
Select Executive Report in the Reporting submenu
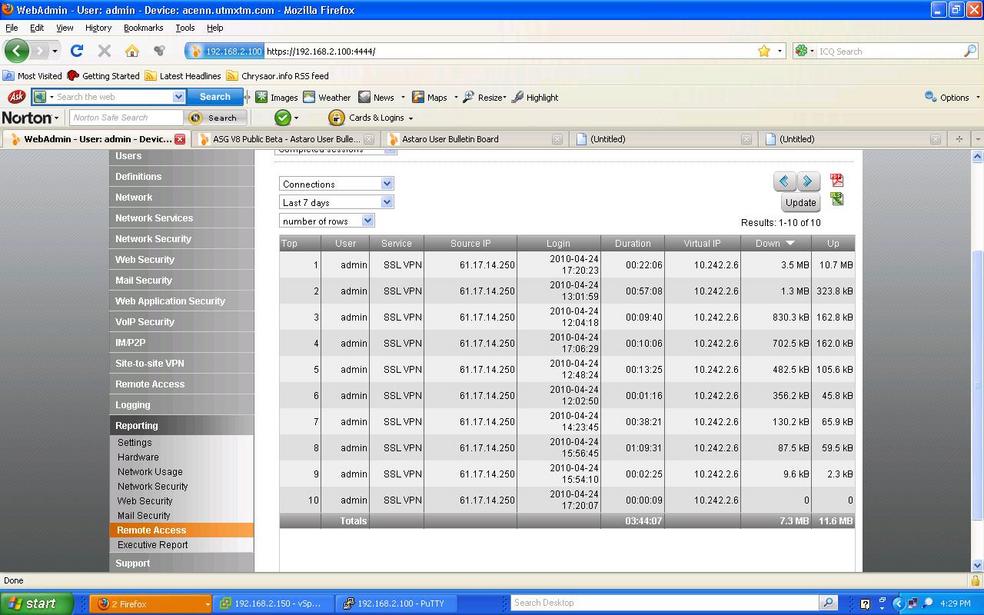tap(152, 545)
